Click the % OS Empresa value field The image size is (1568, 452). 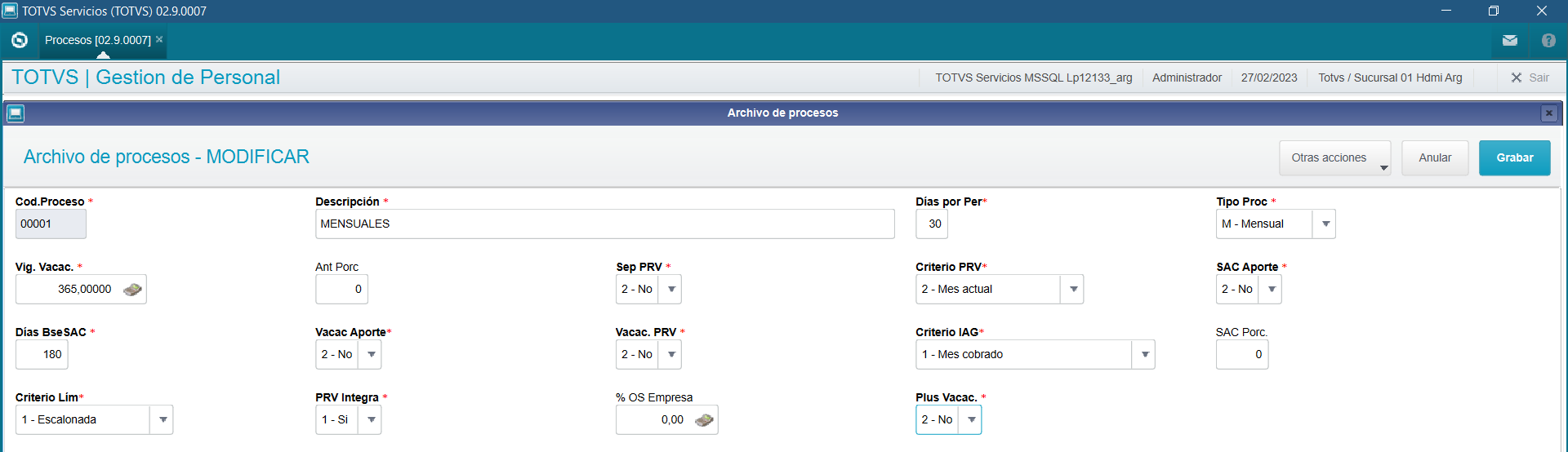666,419
